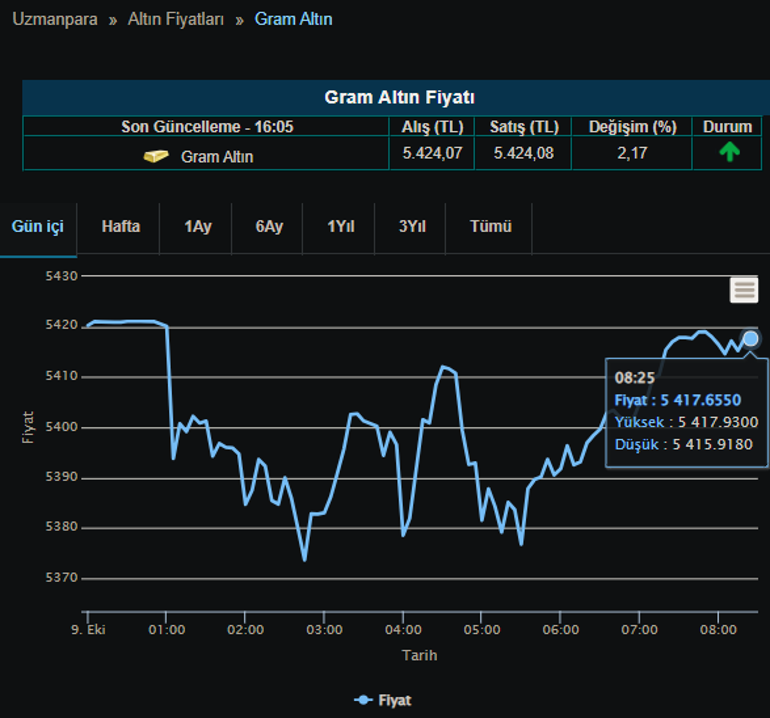Switch to the 1Ay range tab
Viewport: 770px width, 718px height.
(197, 227)
